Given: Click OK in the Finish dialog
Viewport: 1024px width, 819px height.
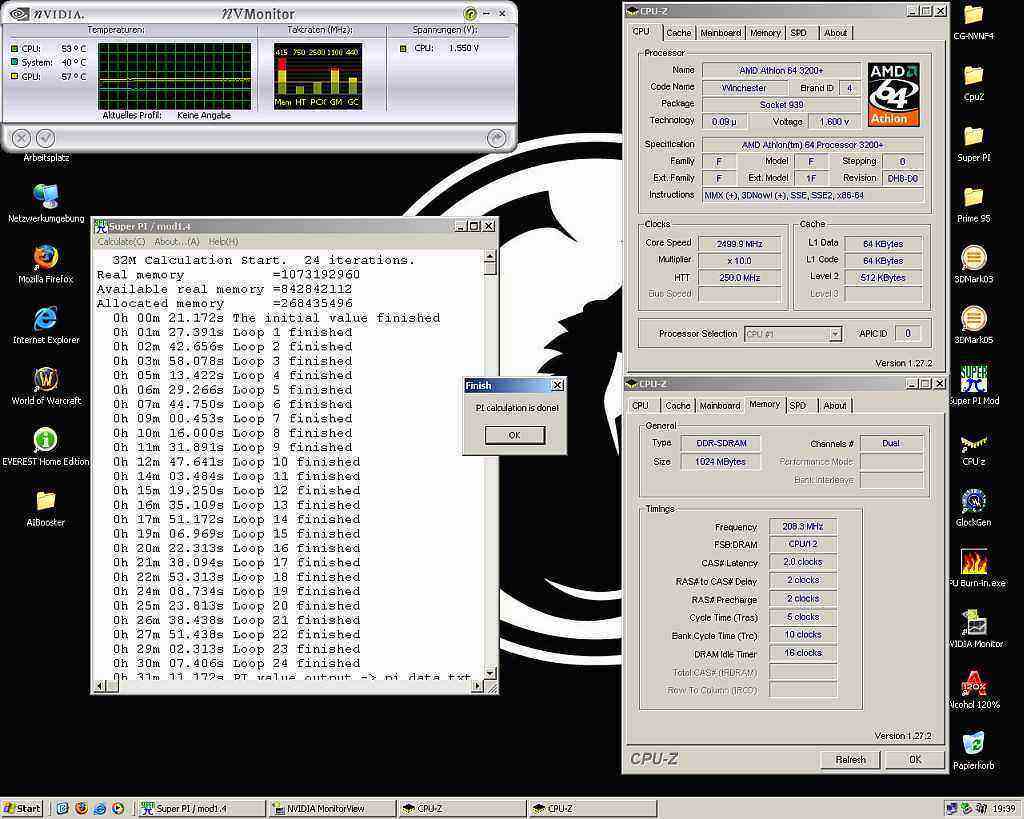Looking at the screenshot, I should pos(515,435).
